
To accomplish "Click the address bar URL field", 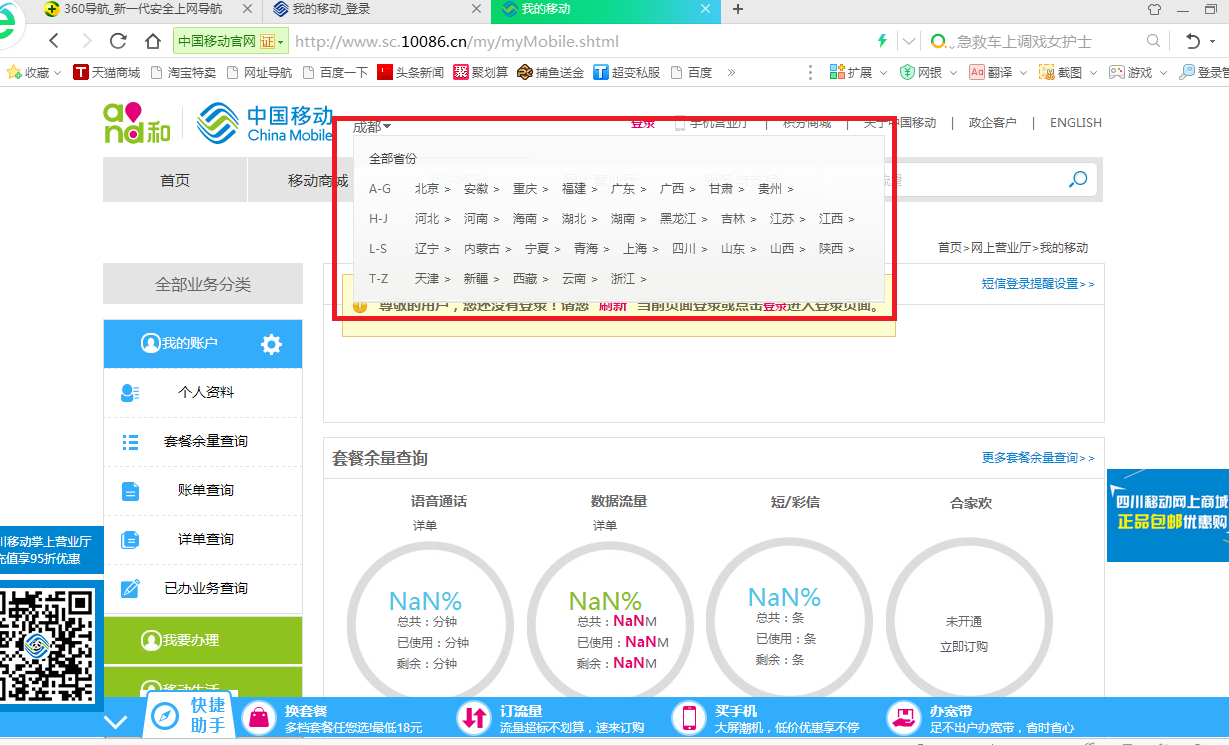I will click(580, 42).
